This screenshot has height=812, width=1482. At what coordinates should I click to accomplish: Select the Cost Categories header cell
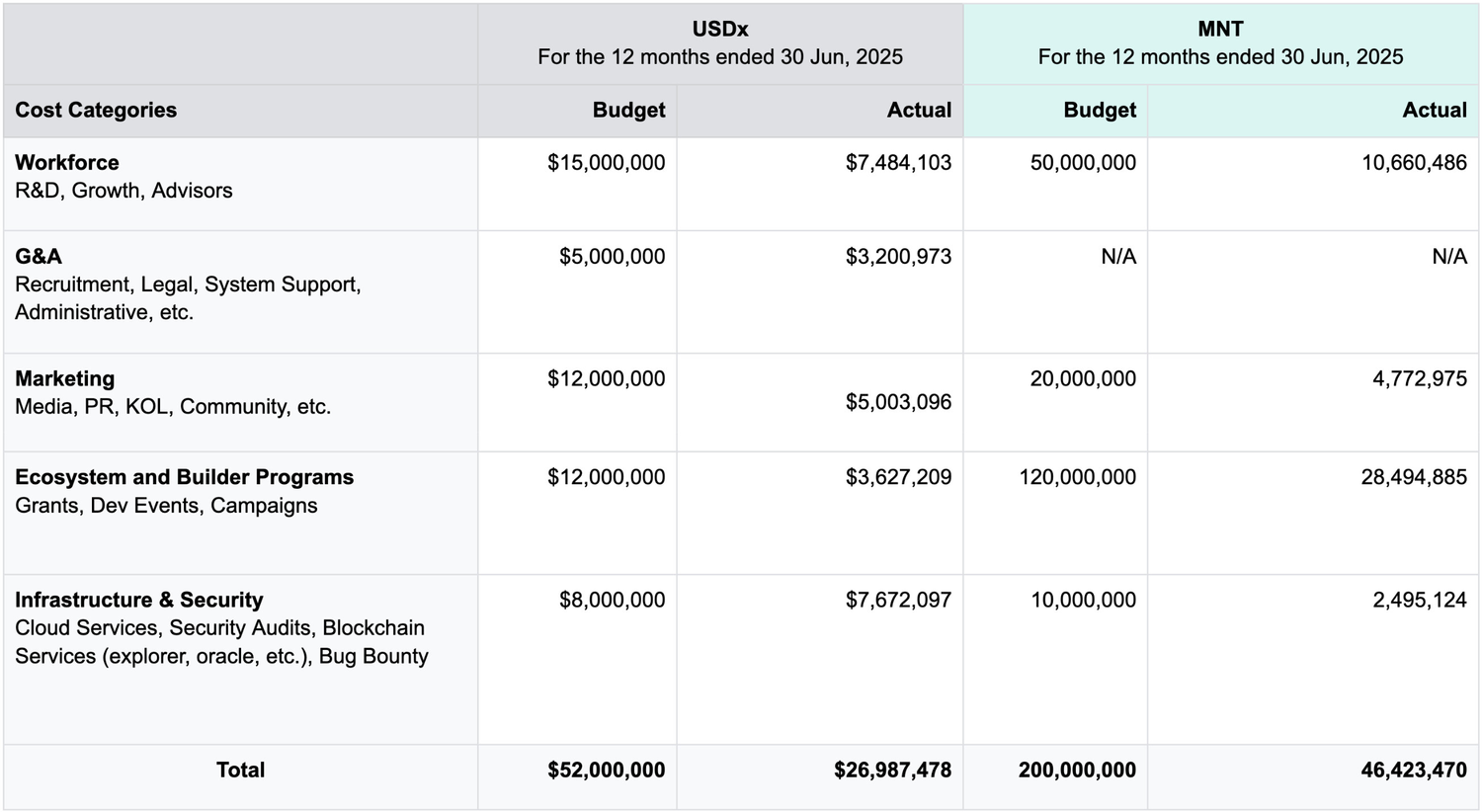point(96,111)
